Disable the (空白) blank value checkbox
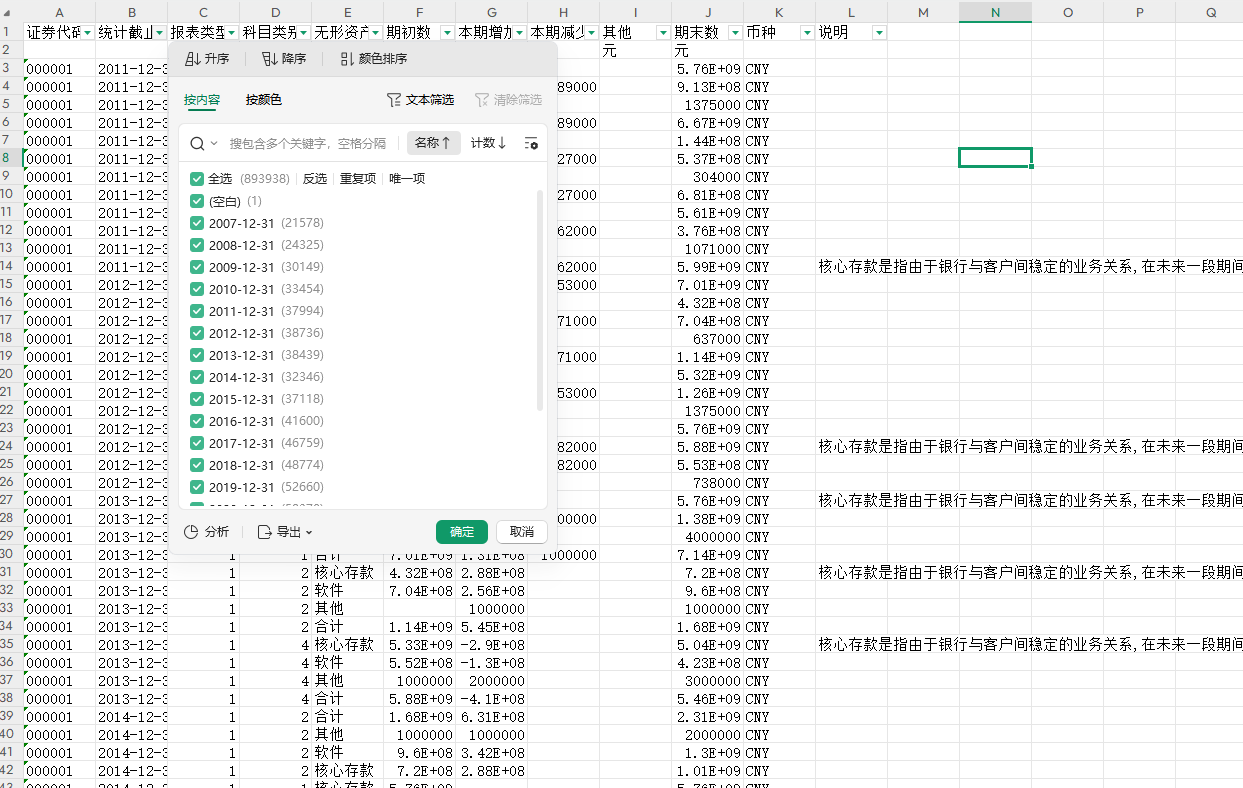This screenshot has width=1243, height=788. (x=196, y=200)
